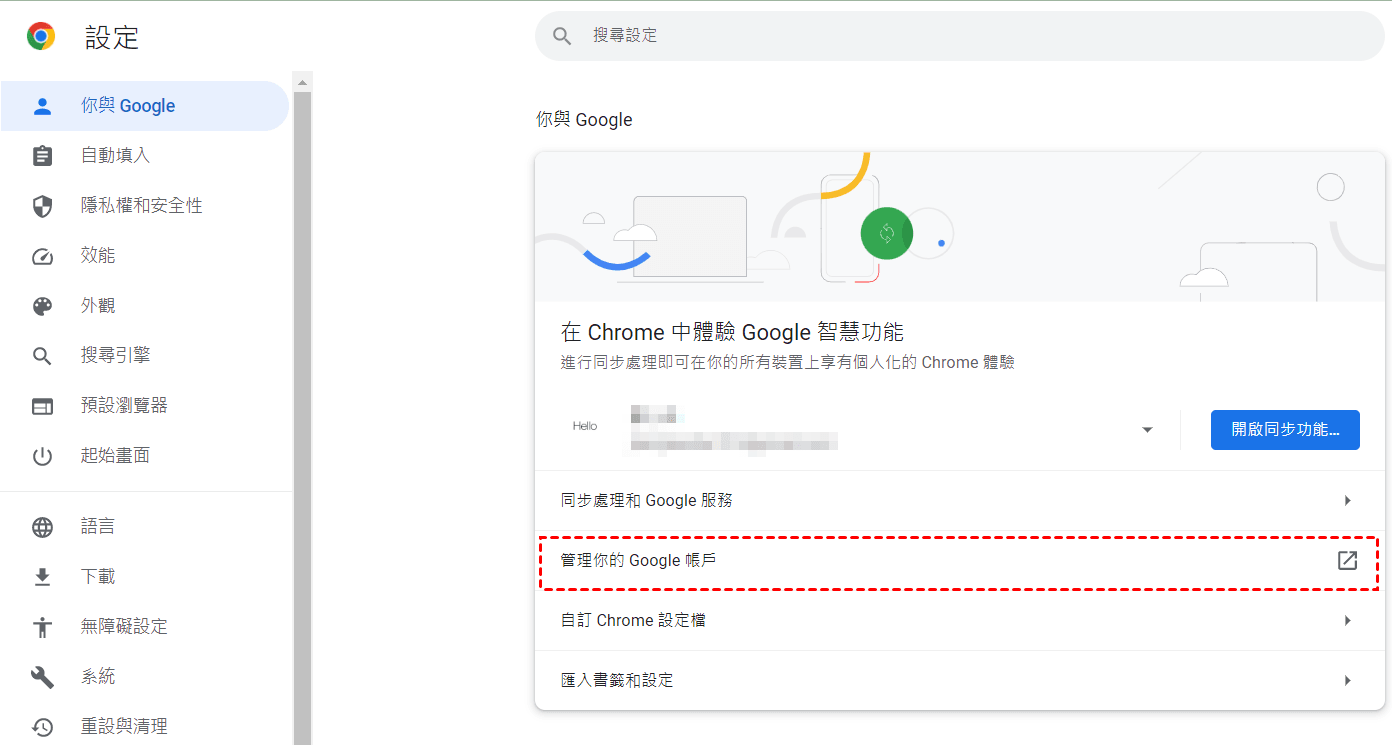The image size is (1392, 745).
Task: Click the wrench icon for 系統
Action: [42, 677]
